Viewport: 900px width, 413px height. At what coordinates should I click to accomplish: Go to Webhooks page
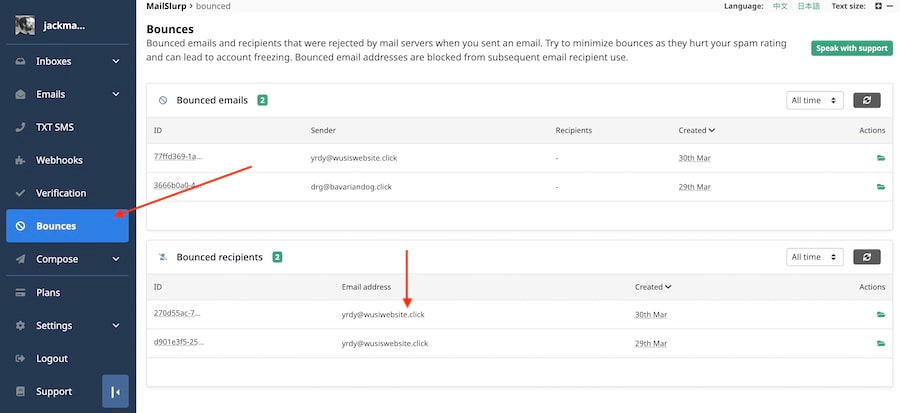[59, 160]
